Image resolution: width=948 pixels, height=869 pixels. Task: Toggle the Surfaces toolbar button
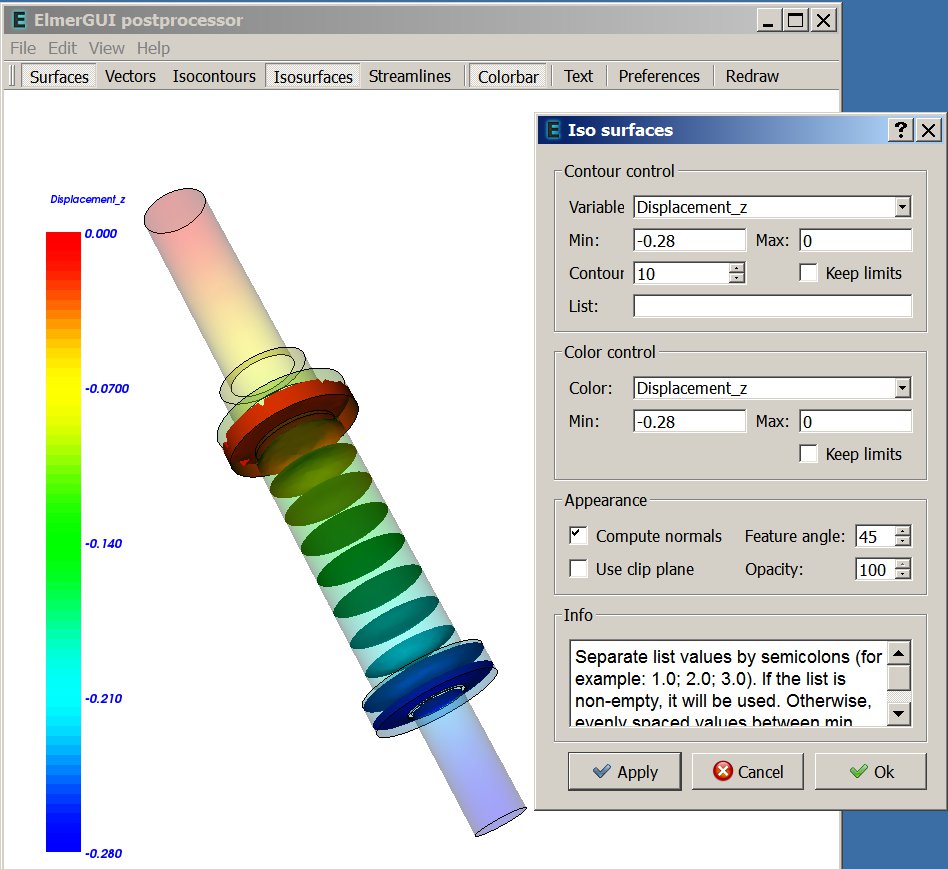[x=59, y=77]
